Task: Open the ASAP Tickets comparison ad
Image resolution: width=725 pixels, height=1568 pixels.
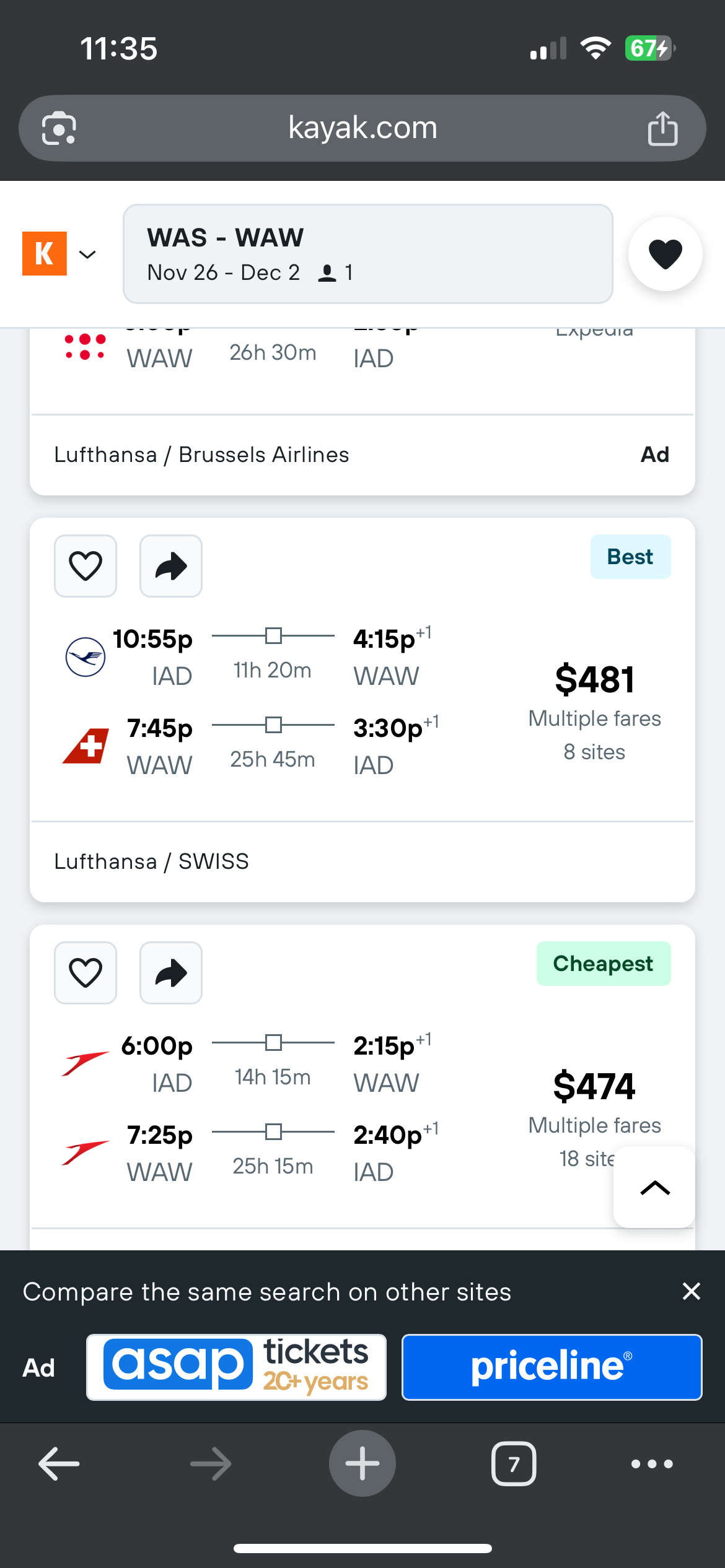Action: tap(236, 1367)
